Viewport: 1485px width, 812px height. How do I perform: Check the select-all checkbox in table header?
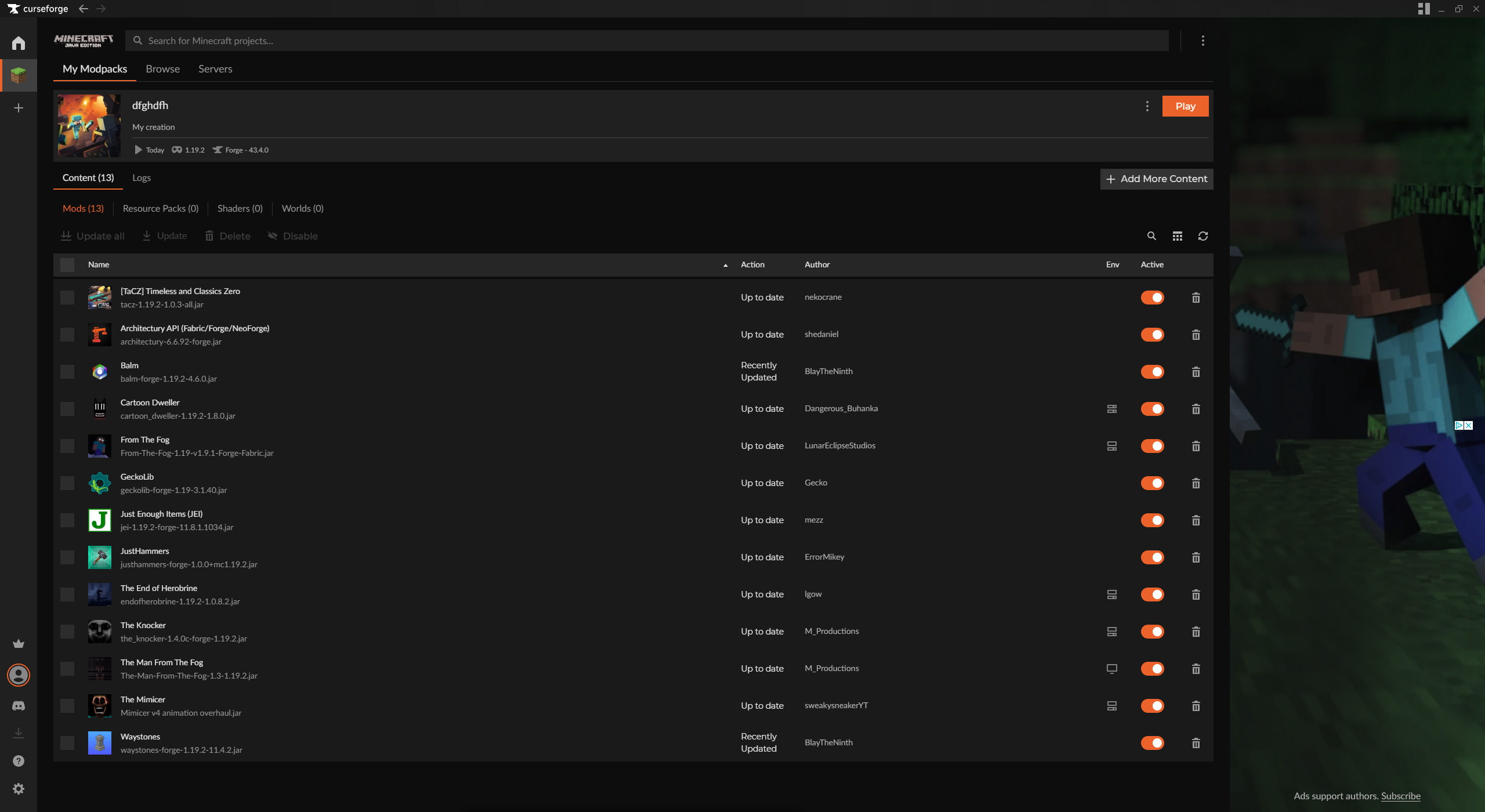coord(67,265)
